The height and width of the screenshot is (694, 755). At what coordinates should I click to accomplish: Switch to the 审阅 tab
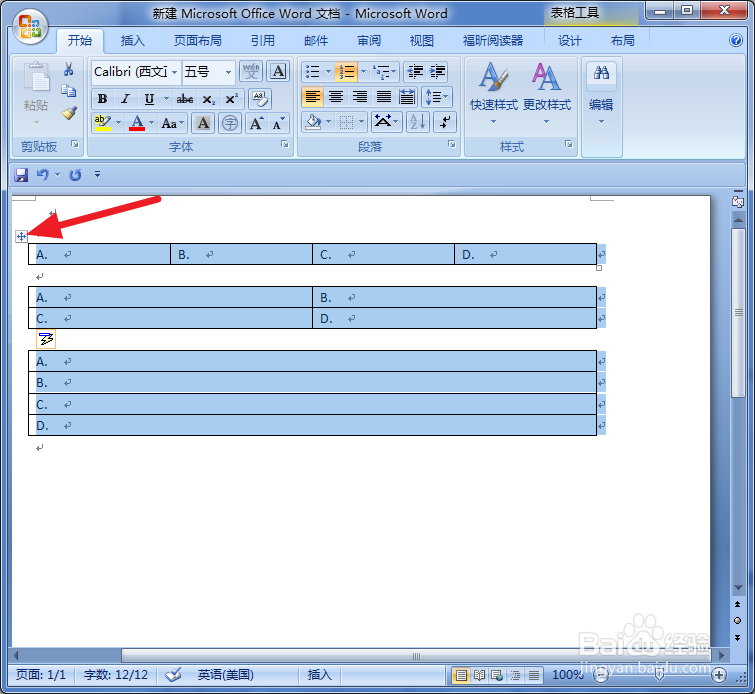pos(369,40)
